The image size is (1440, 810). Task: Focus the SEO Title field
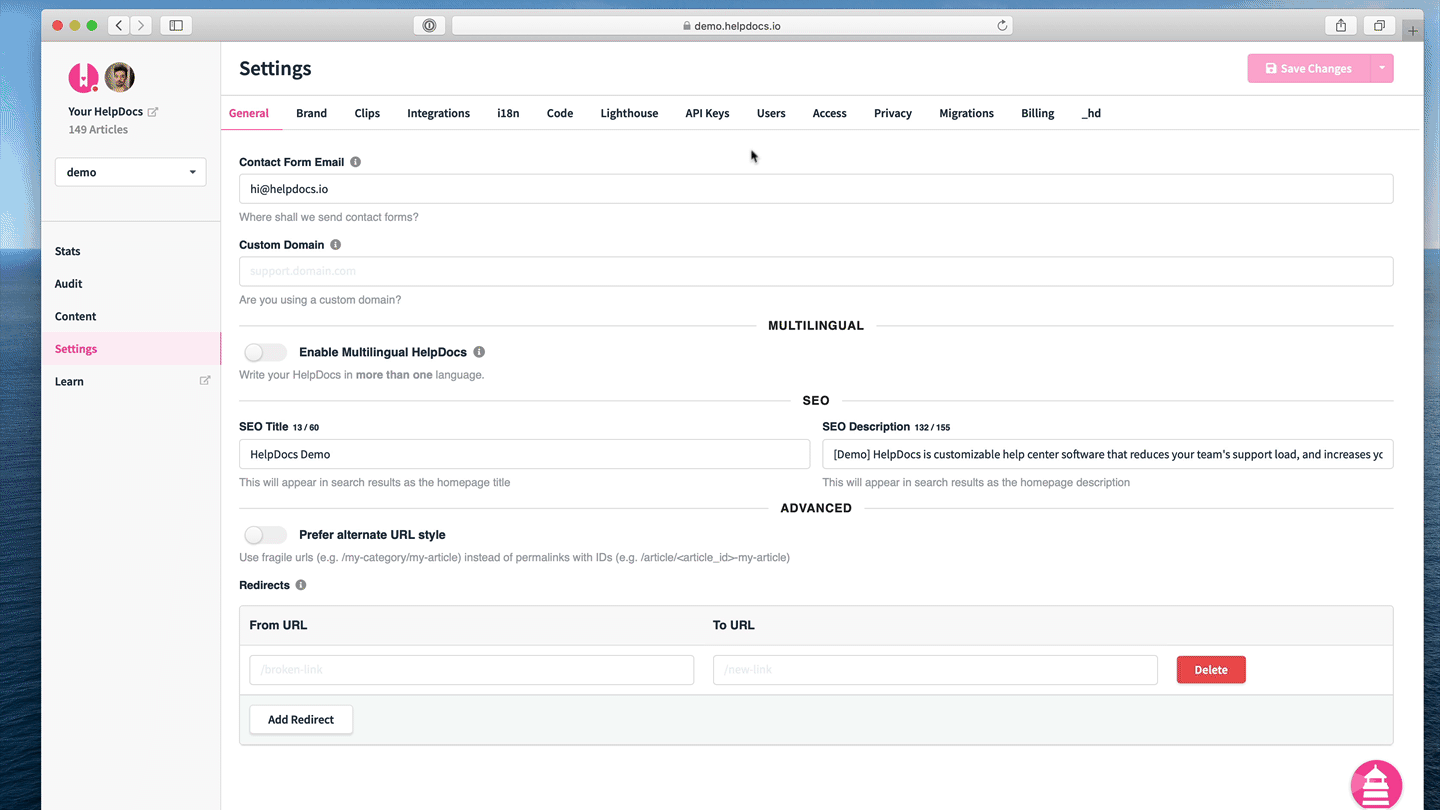click(524, 454)
